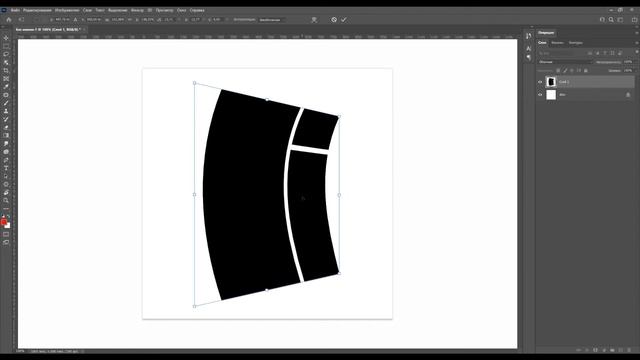Filter layers by adjustment type icon
The height and width of the screenshot is (360, 640).
point(598,53)
